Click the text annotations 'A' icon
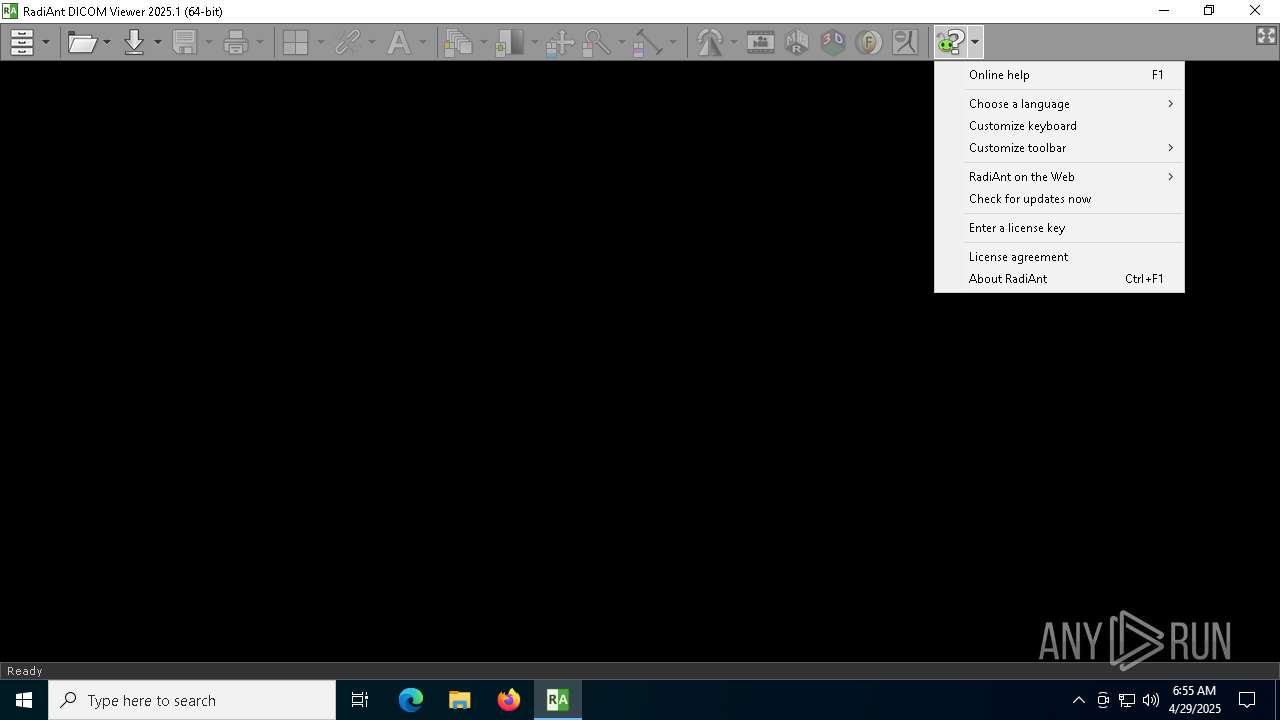The height and width of the screenshot is (720, 1280). [x=399, y=42]
